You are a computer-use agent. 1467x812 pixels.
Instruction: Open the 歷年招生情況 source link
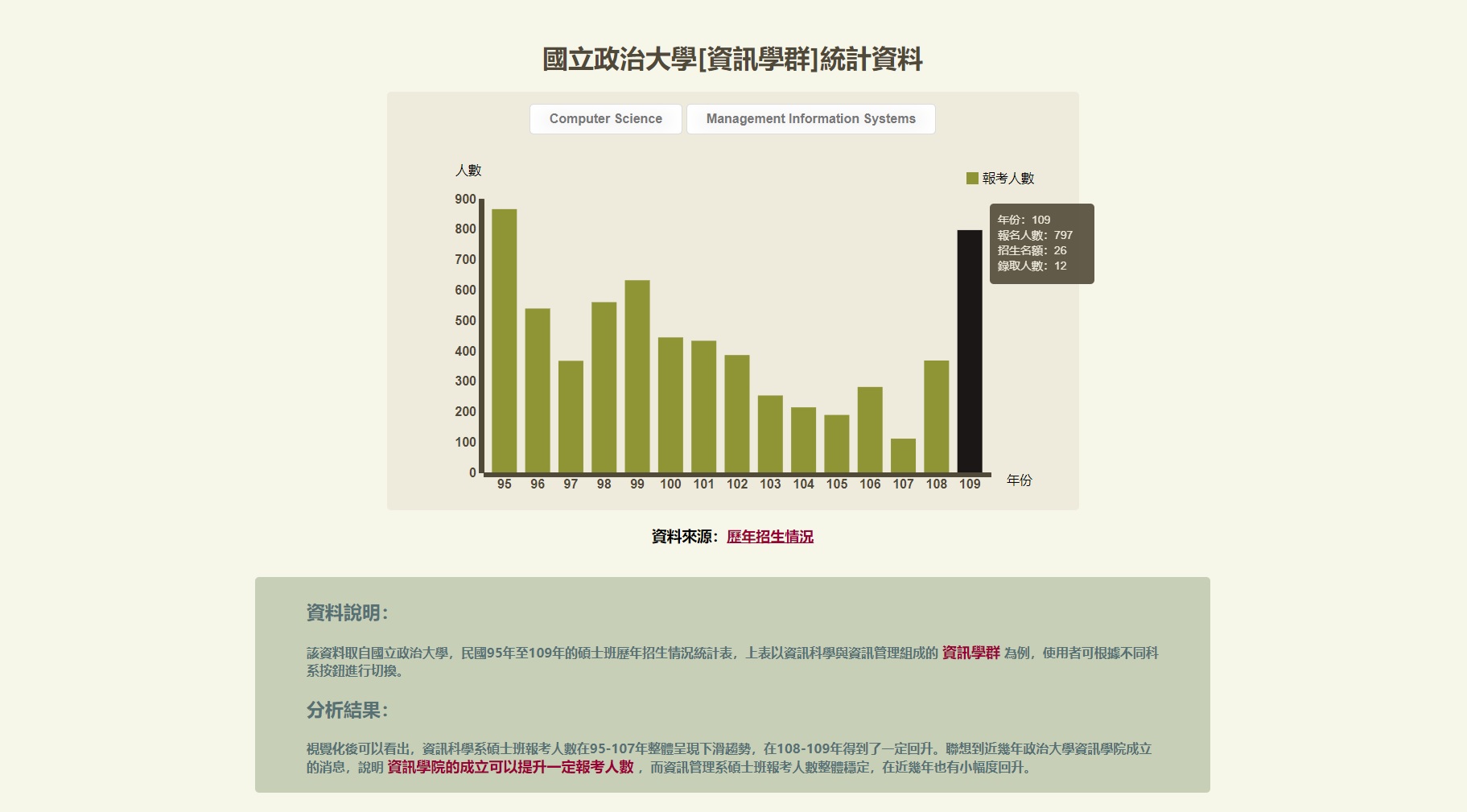(770, 537)
